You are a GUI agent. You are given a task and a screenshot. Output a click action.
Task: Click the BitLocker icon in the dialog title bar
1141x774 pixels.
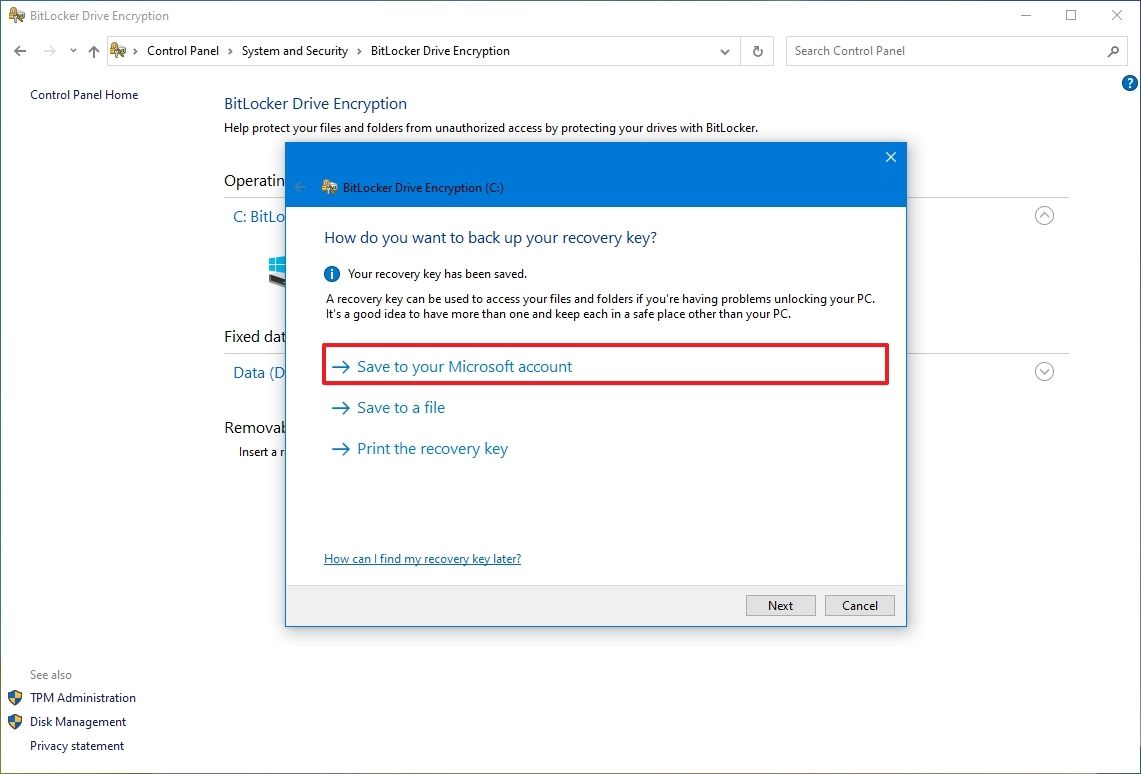point(329,187)
